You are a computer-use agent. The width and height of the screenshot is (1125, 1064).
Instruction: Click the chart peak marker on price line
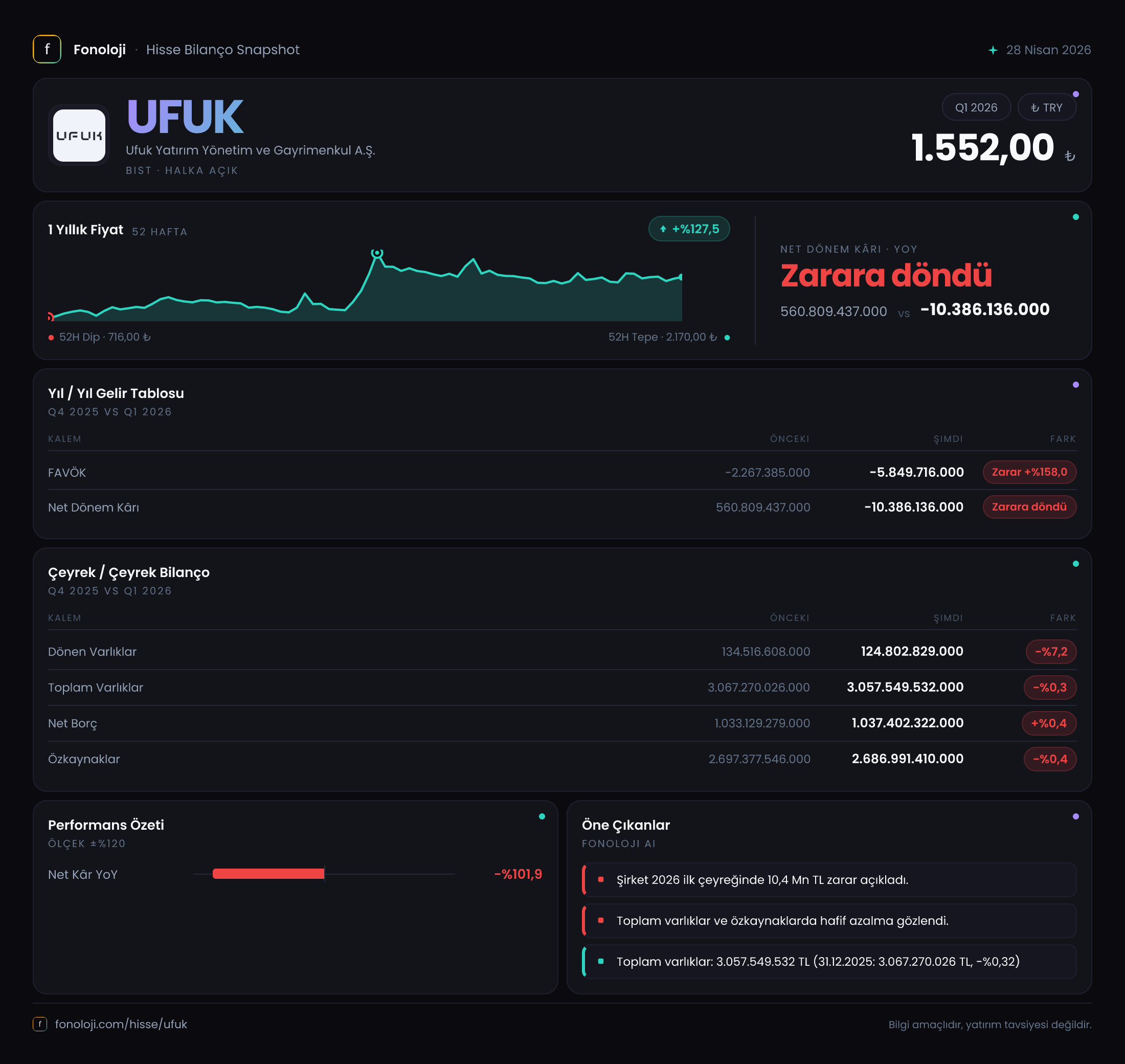tap(377, 253)
